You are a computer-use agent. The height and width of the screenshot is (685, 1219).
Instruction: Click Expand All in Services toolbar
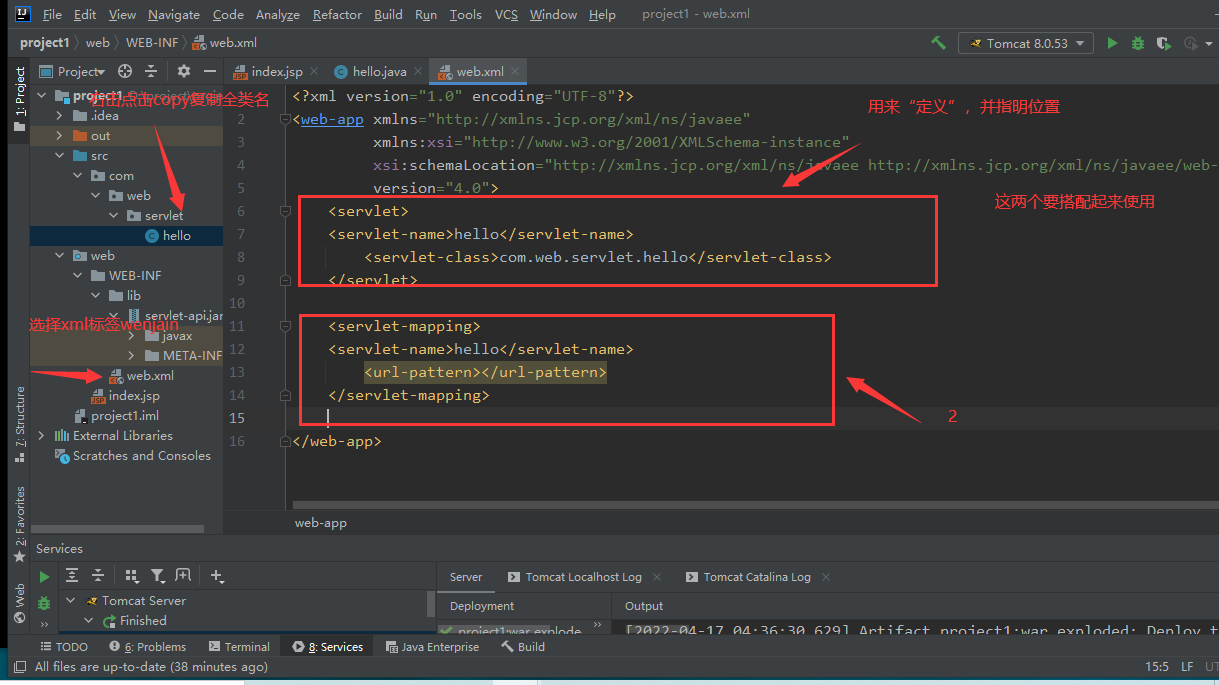pyautogui.click(x=72, y=575)
